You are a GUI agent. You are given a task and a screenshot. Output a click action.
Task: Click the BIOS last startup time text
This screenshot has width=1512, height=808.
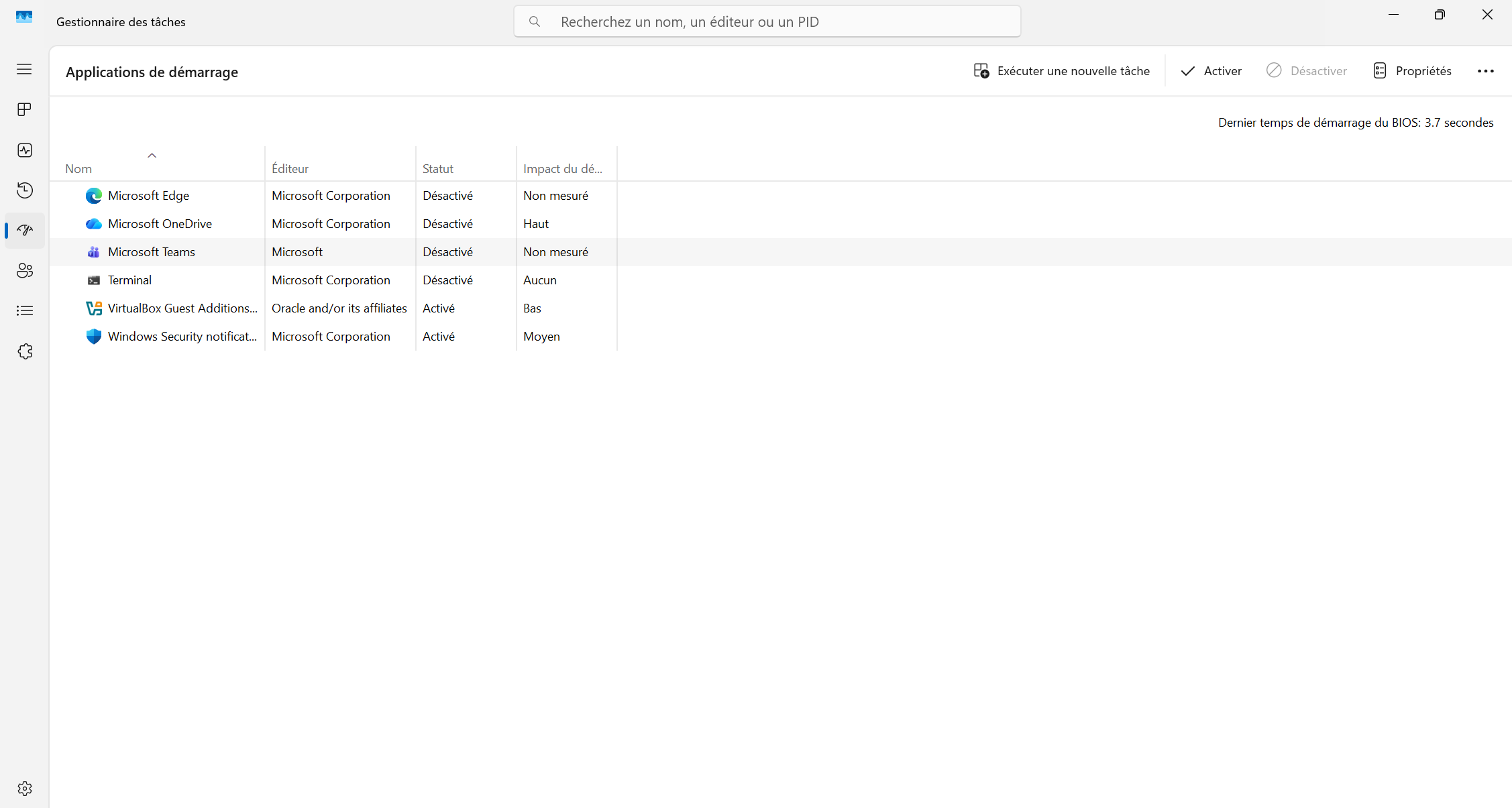click(x=1356, y=123)
